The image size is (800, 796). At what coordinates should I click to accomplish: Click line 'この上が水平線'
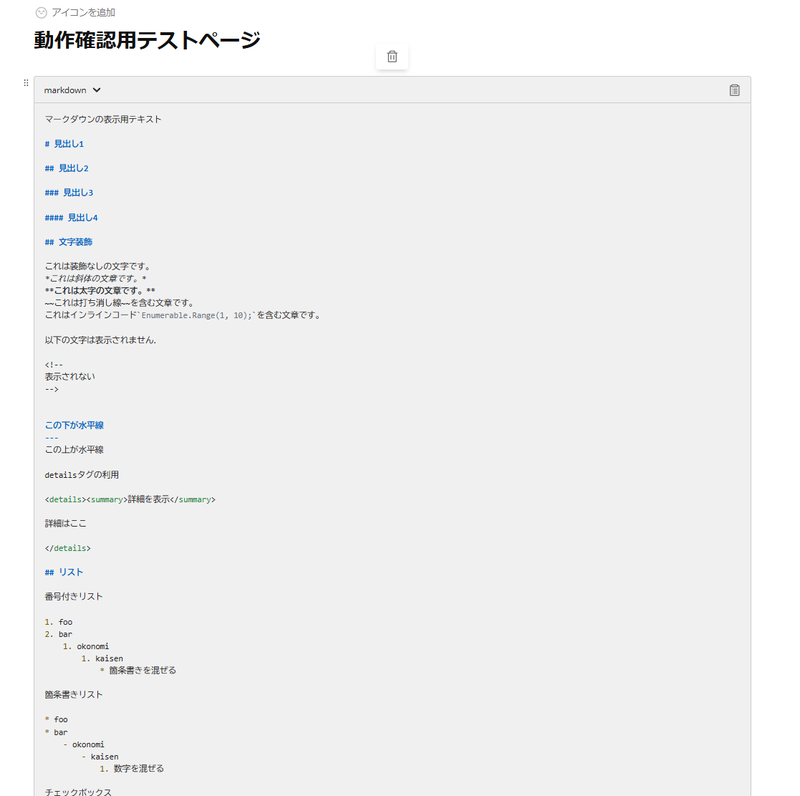(74, 450)
